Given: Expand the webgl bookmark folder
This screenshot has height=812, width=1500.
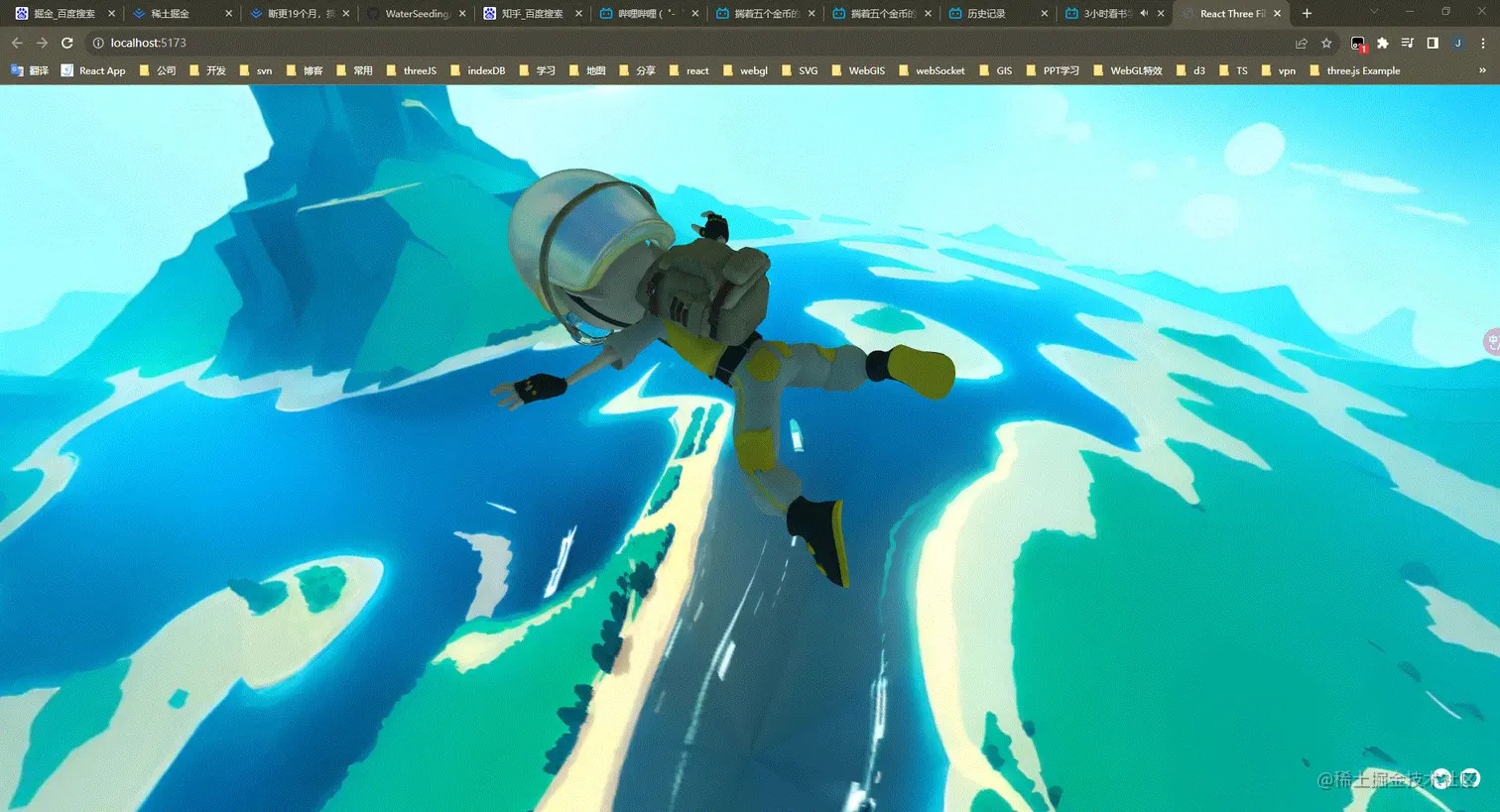Looking at the screenshot, I should click(745, 70).
